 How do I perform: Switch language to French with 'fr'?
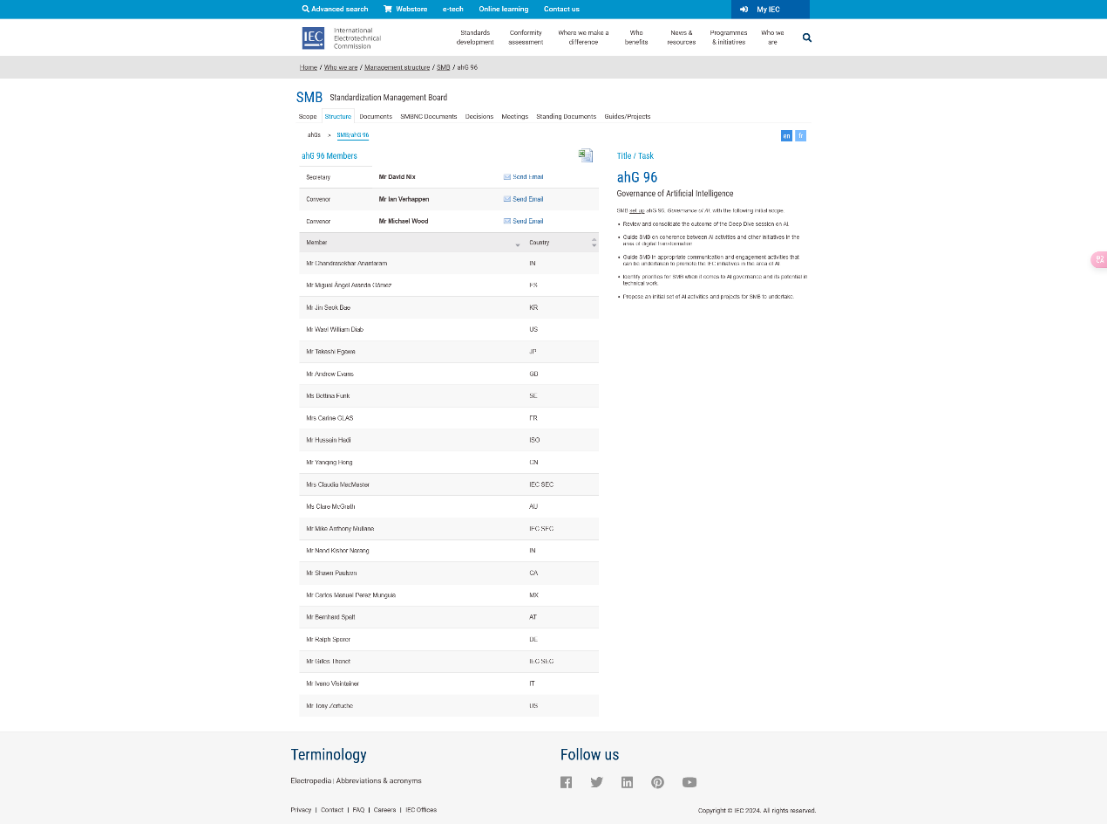click(x=800, y=135)
